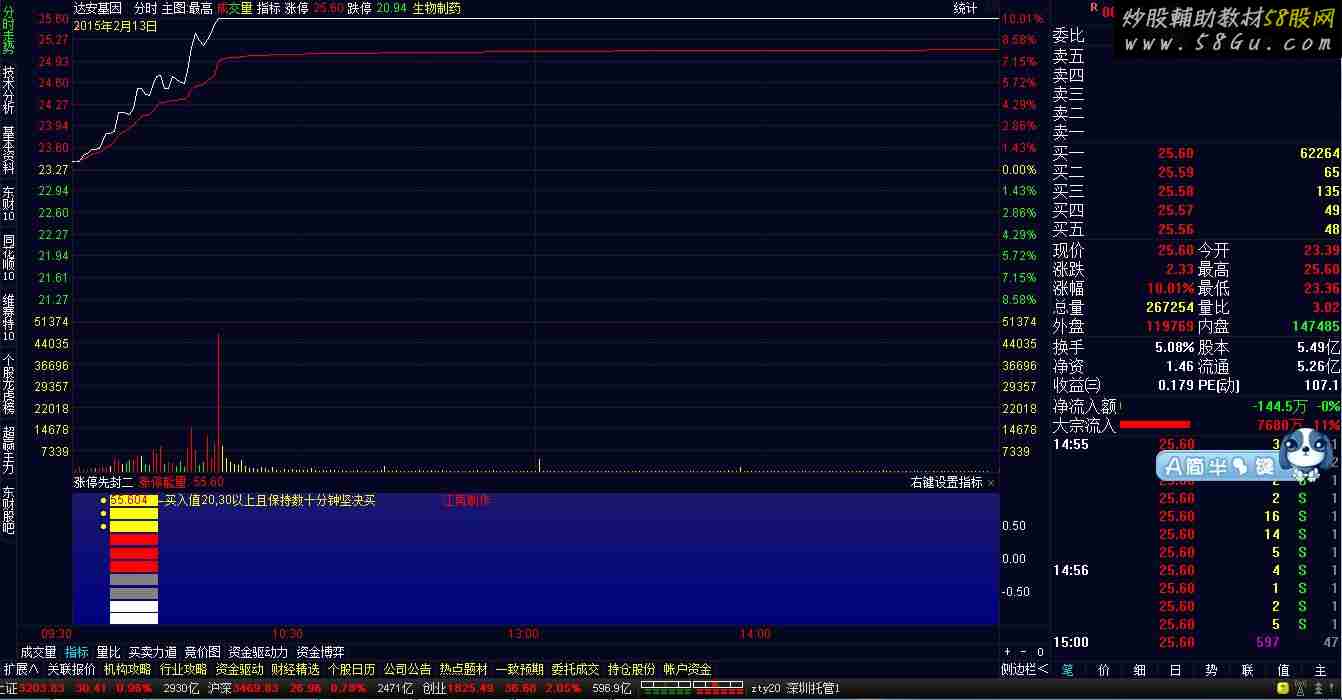The width and height of the screenshot is (1342, 700).
Task: Open 一致预期 in the bottom toolbar
Action: click(520, 669)
